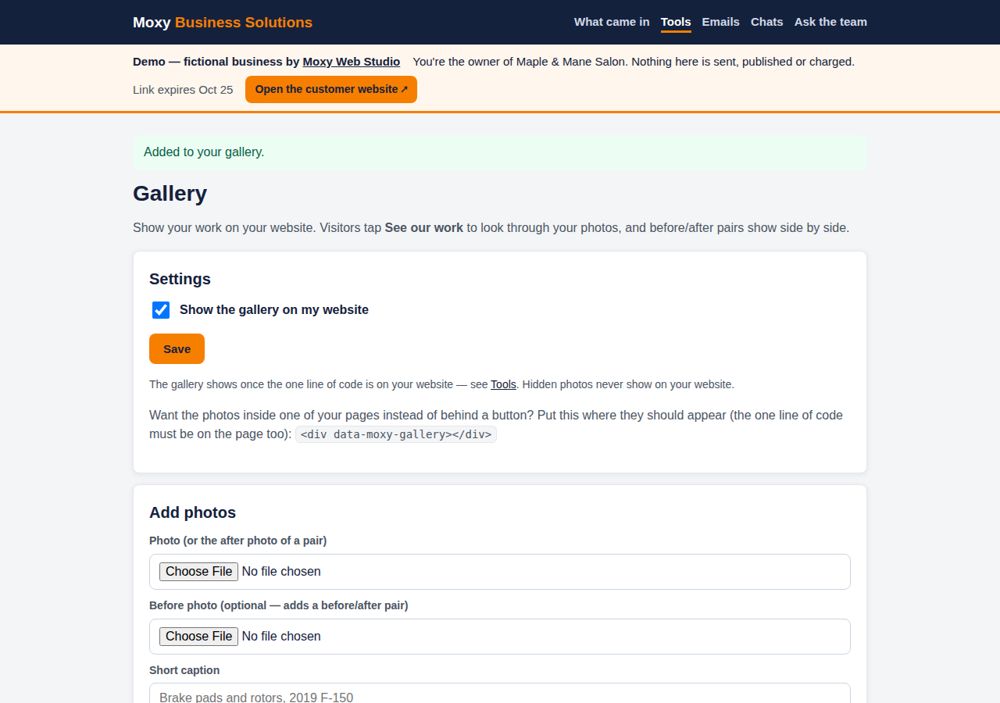This screenshot has height=703, width=1000.
Task: Click the Moxy Business Solutions logo
Action: (x=223, y=22)
